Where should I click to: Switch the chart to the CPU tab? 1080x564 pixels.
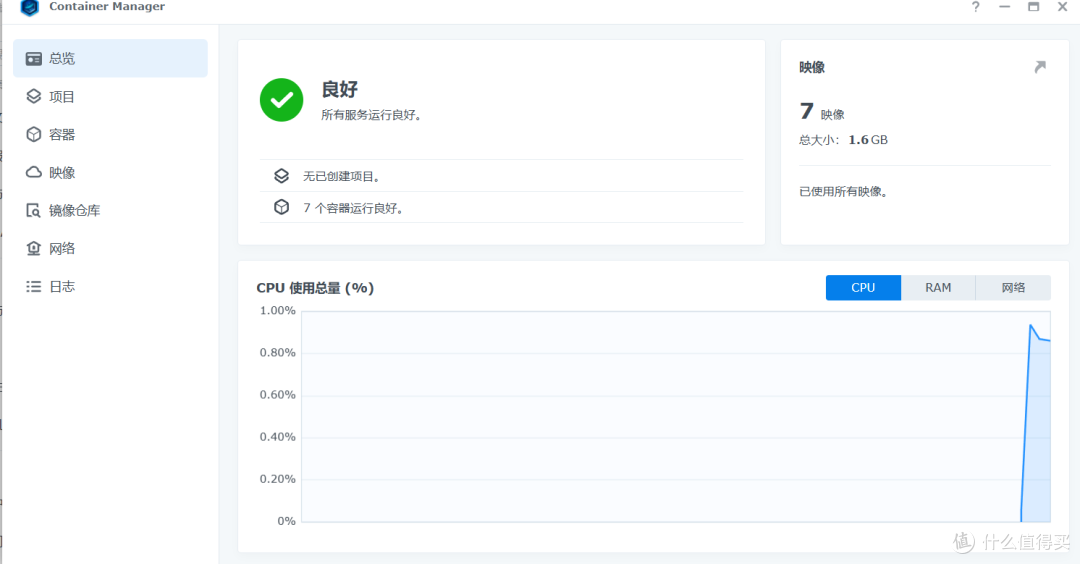[863, 288]
